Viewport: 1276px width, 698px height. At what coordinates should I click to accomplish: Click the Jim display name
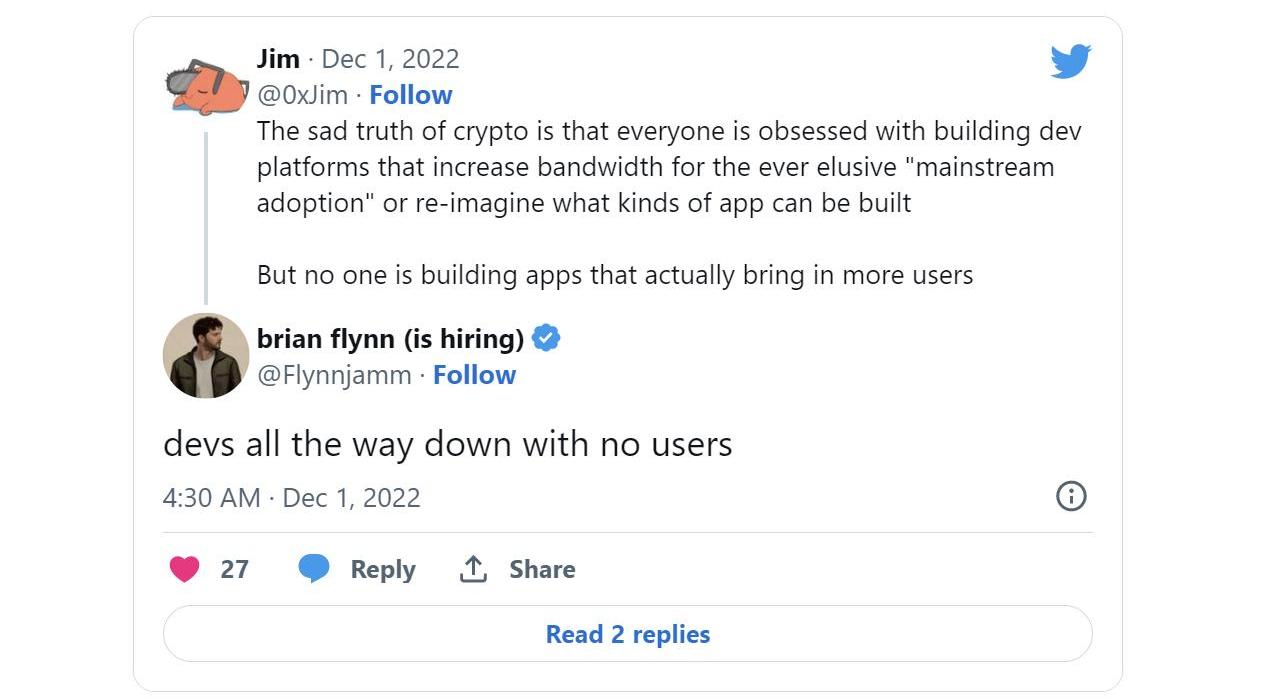(x=278, y=59)
